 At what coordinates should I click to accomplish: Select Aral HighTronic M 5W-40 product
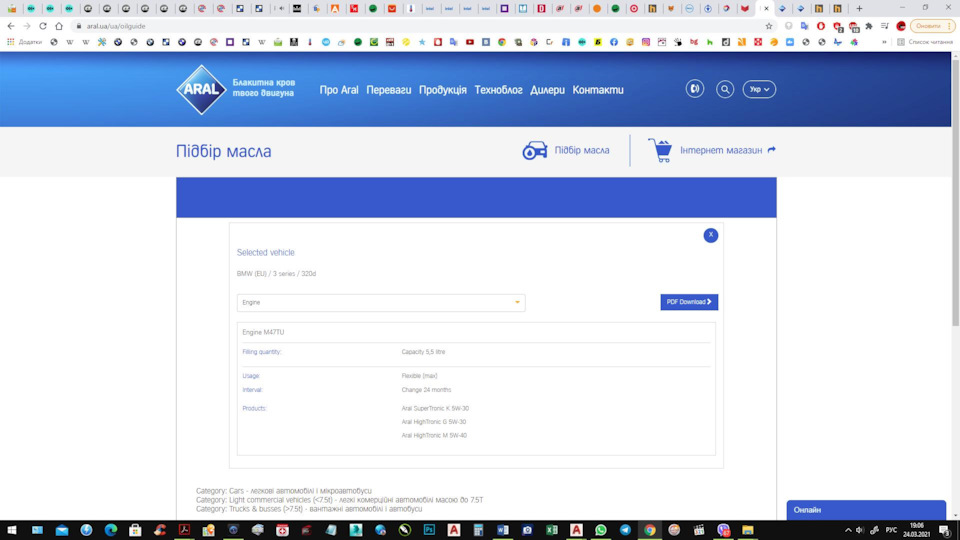click(433, 435)
